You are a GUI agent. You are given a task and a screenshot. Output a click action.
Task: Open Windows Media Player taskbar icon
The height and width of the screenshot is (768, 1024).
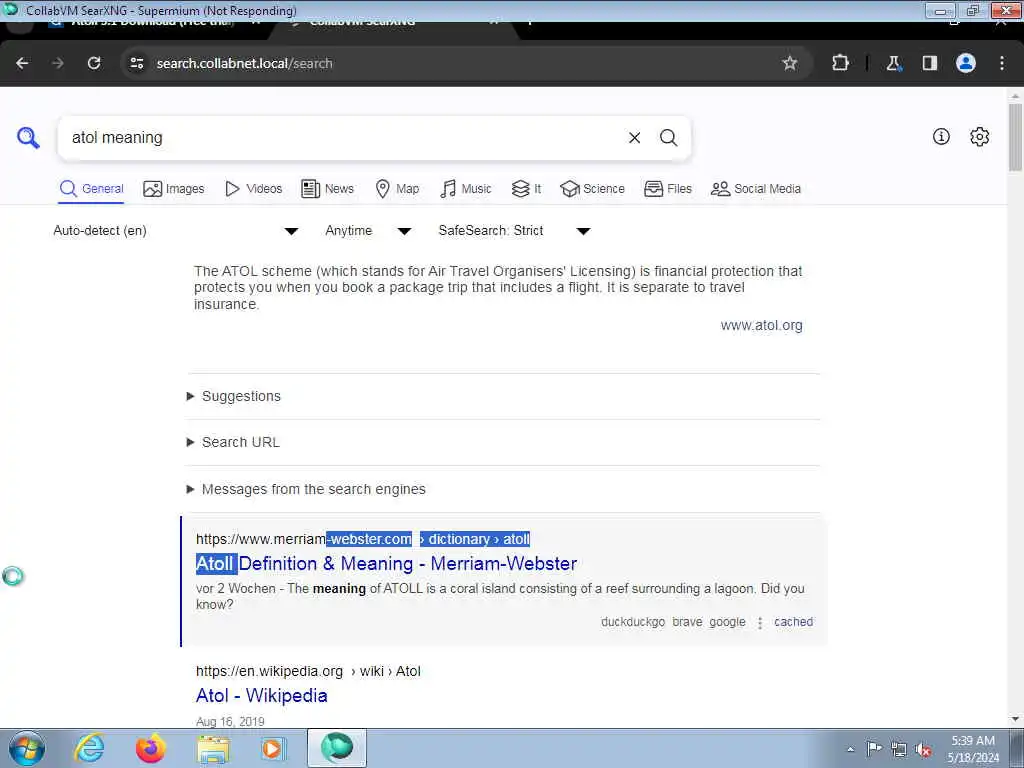point(274,748)
